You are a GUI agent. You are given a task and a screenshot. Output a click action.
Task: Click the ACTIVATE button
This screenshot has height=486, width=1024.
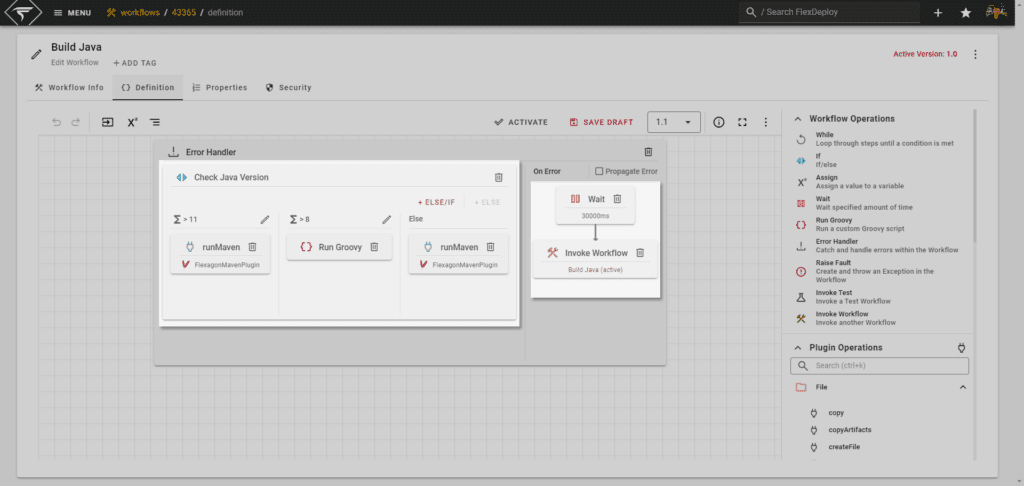[520, 122]
